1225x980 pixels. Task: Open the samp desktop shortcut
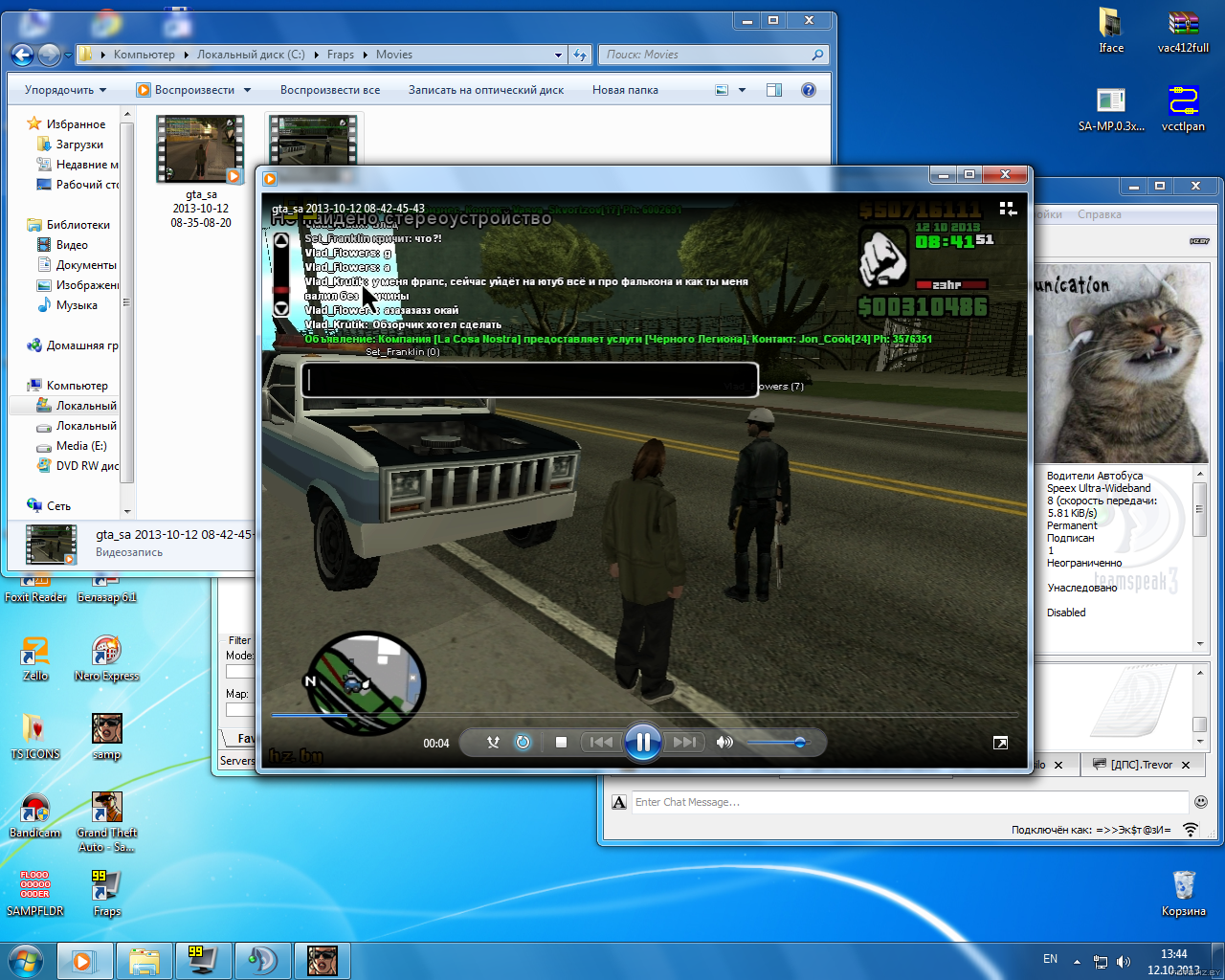pyautogui.click(x=106, y=737)
